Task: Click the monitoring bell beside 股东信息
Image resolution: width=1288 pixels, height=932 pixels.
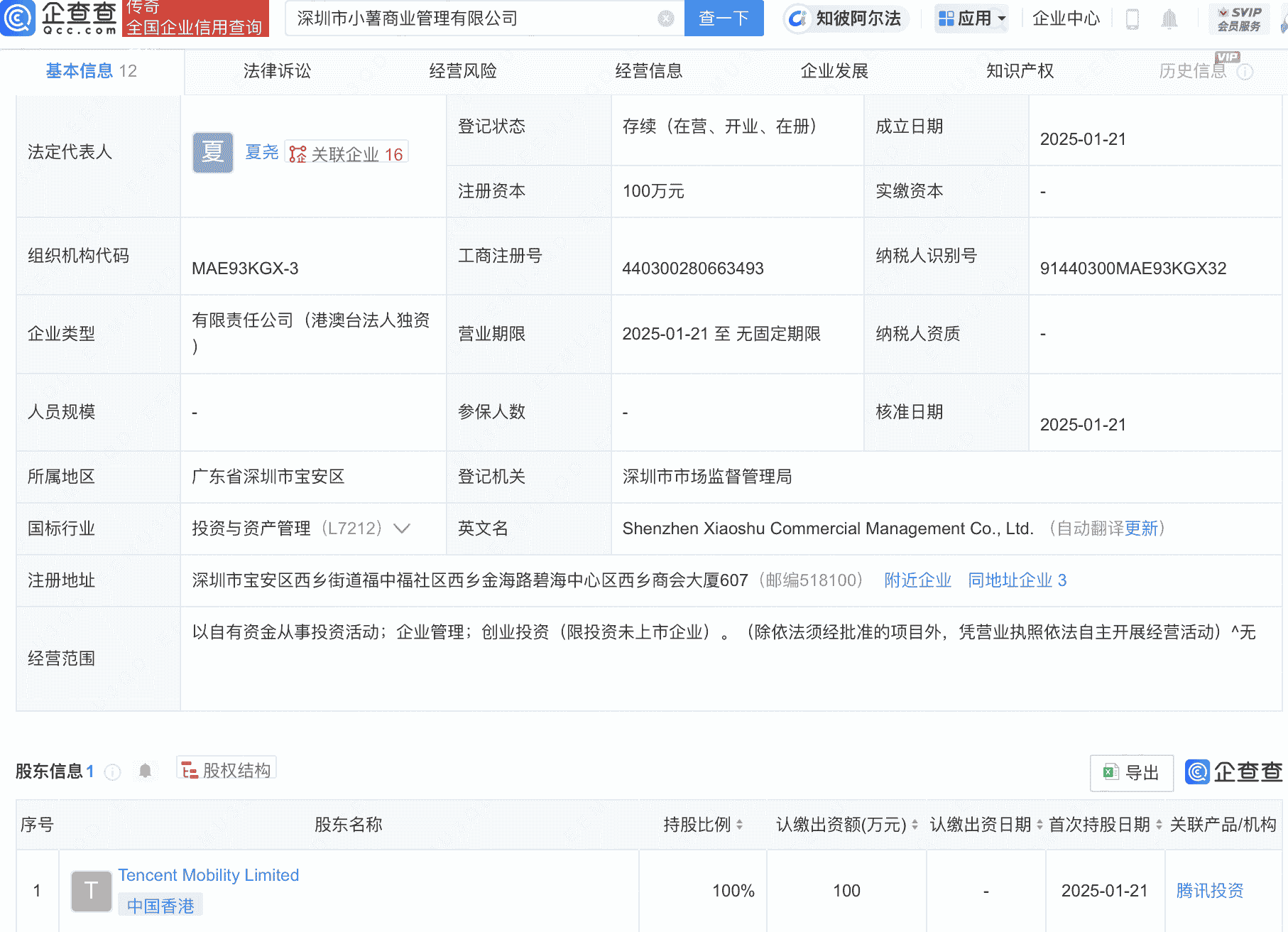Action: point(145,771)
